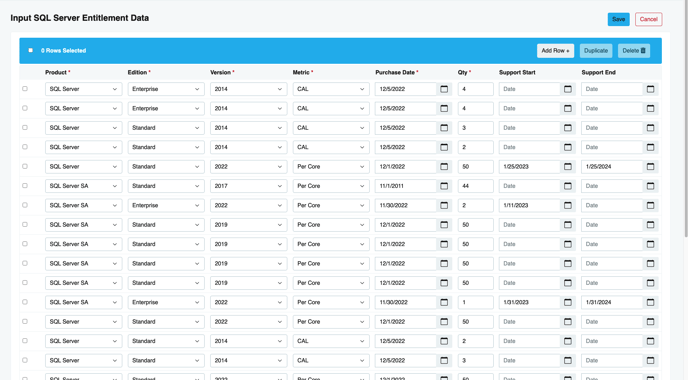Open support start calendar for 1/25/2023 row
Image resolution: width=688 pixels, height=380 pixels.
click(568, 167)
